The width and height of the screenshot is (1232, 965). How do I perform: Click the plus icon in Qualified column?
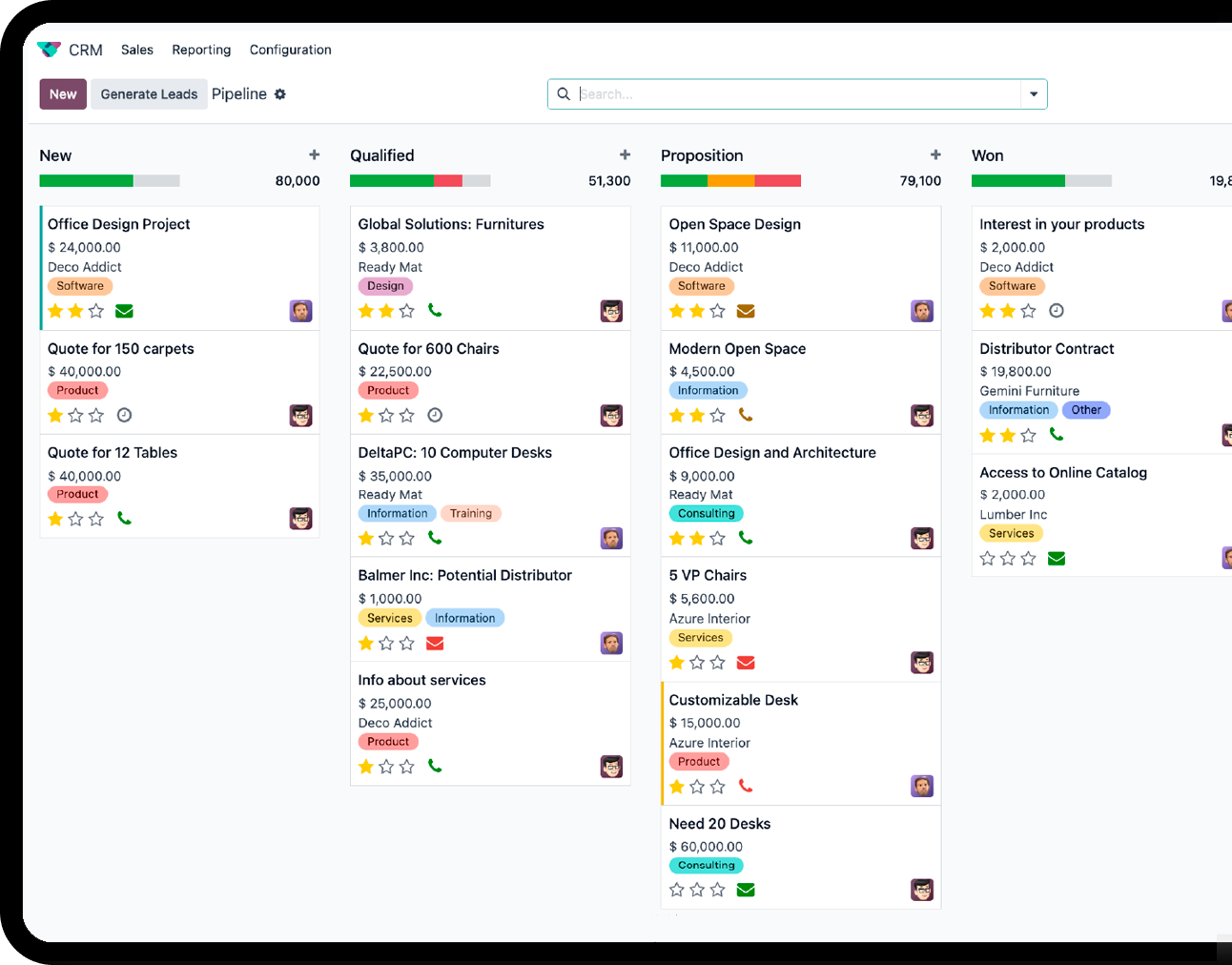click(625, 154)
